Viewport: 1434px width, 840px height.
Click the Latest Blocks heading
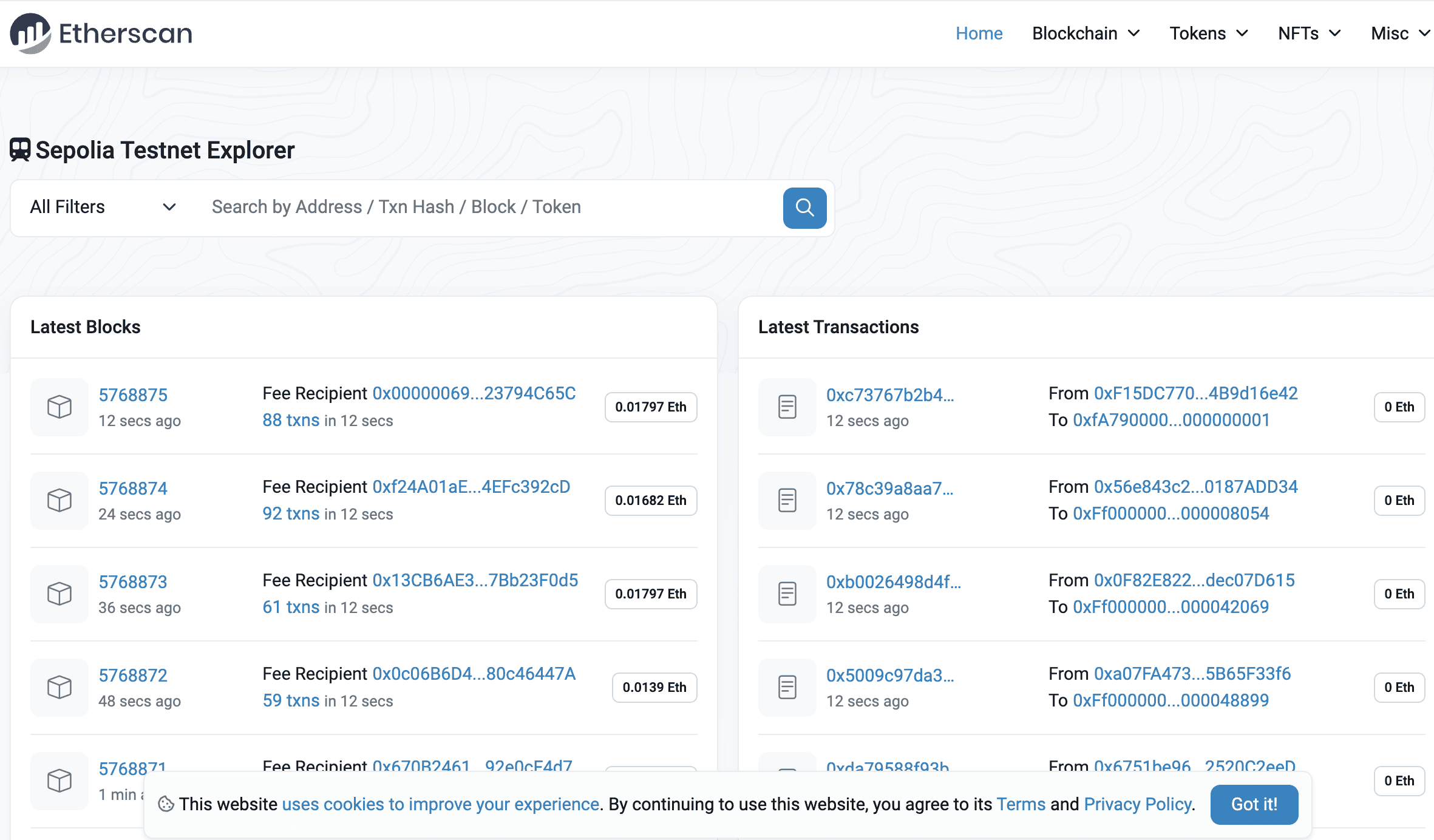86,327
